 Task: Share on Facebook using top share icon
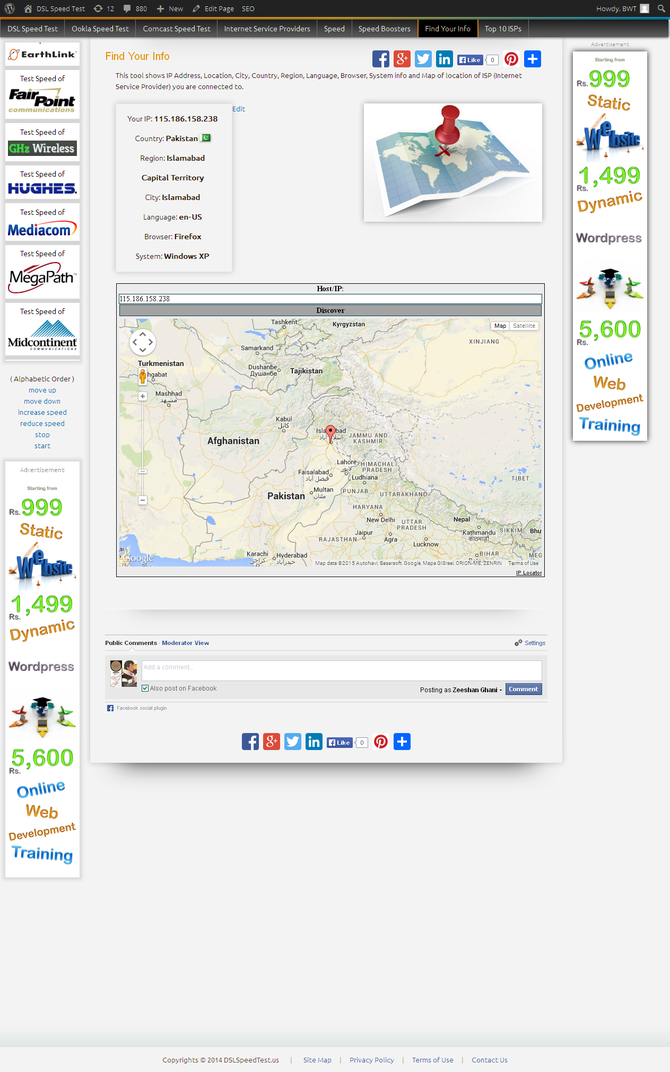(x=381, y=59)
